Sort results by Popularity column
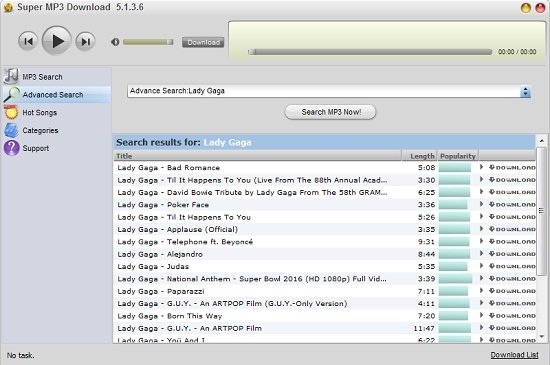 point(458,156)
